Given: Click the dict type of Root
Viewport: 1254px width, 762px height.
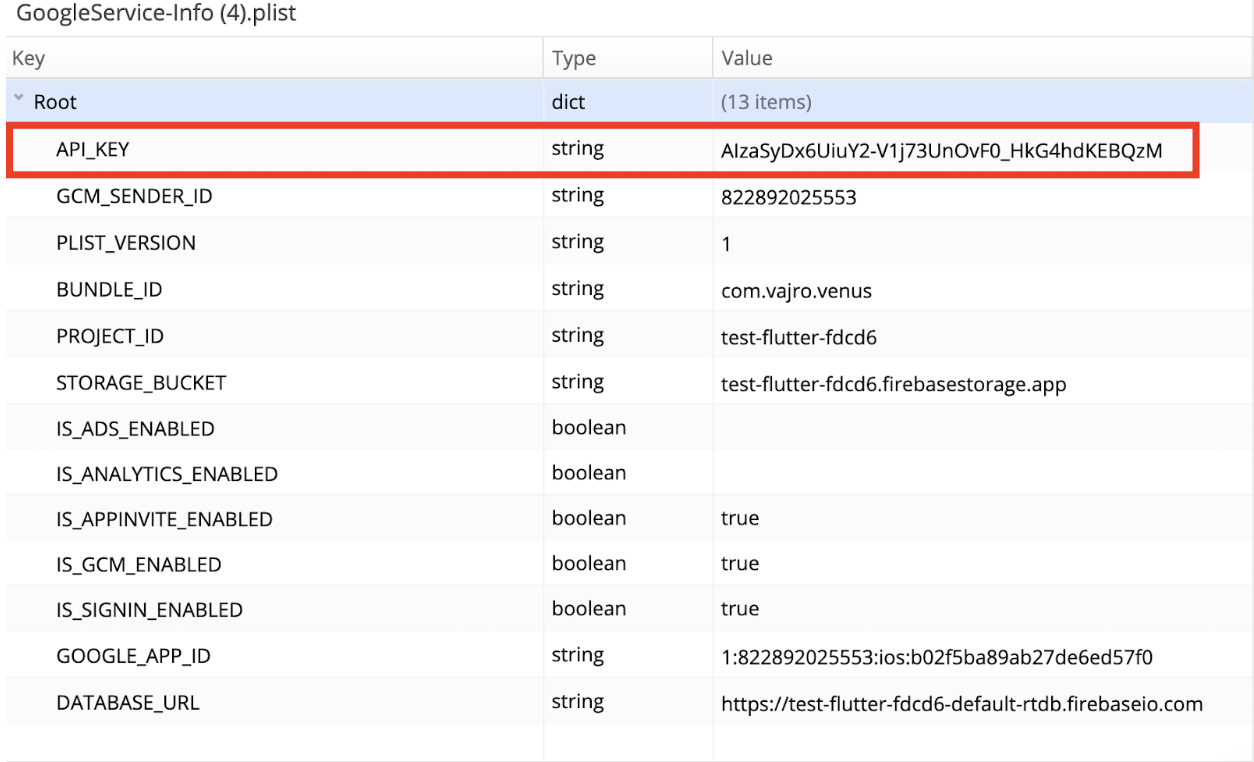Looking at the screenshot, I should click(x=569, y=102).
